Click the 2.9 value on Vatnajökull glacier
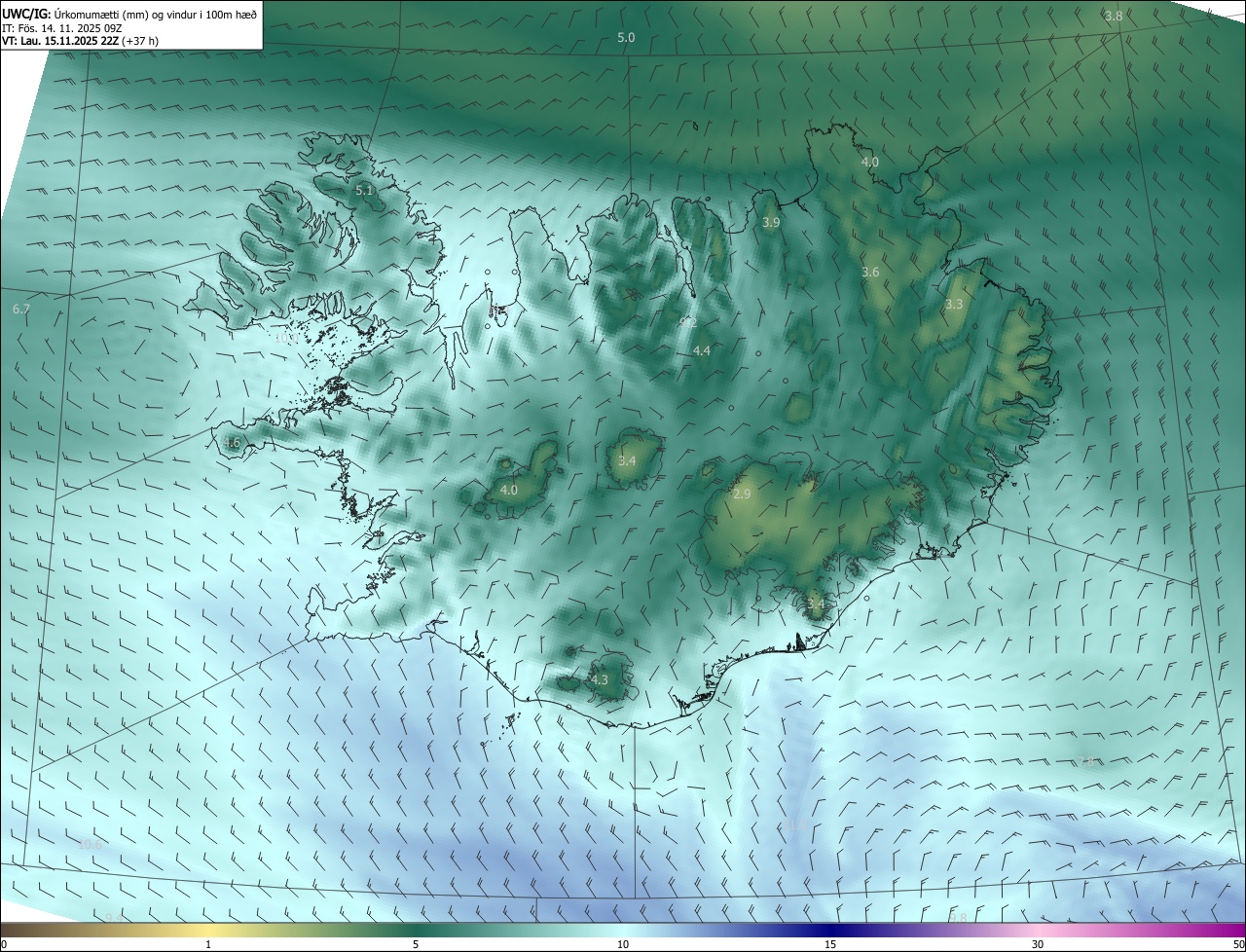The width and height of the screenshot is (1246, 952). click(x=742, y=494)
